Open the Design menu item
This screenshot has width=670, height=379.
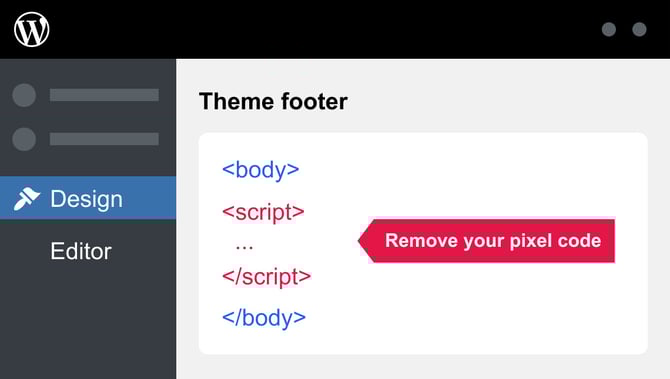[88, 198]
